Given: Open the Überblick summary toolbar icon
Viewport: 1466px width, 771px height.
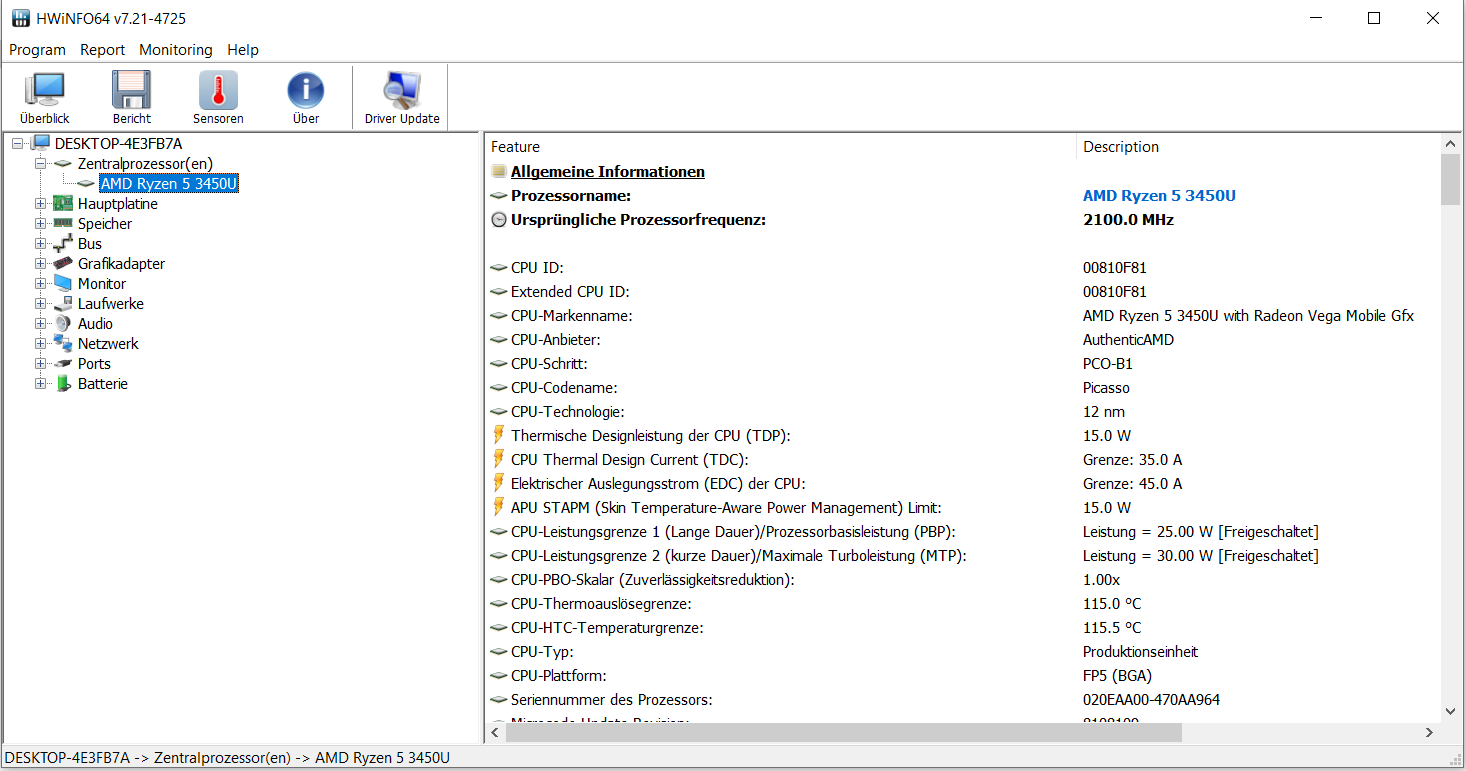Looking at the screenshot, I should pyautogui.click(x=44, y=97).
